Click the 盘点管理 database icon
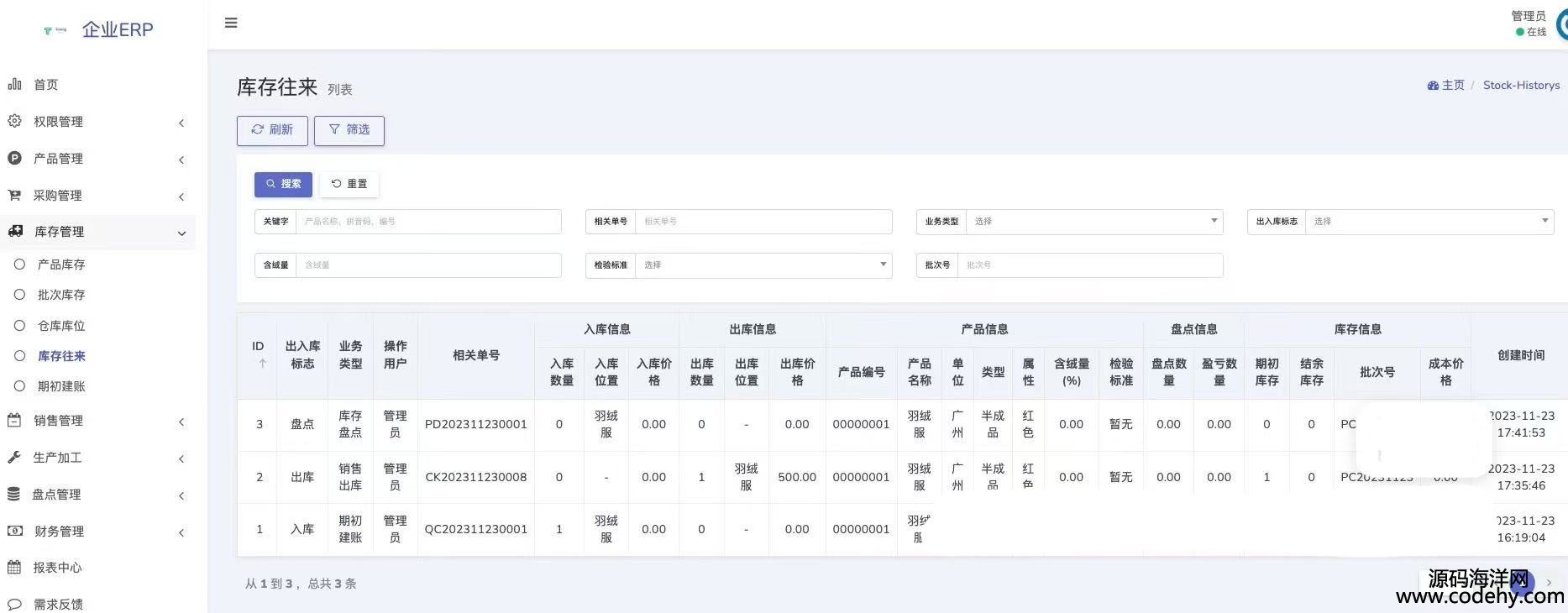The image size is (1568, 613). 13,494
